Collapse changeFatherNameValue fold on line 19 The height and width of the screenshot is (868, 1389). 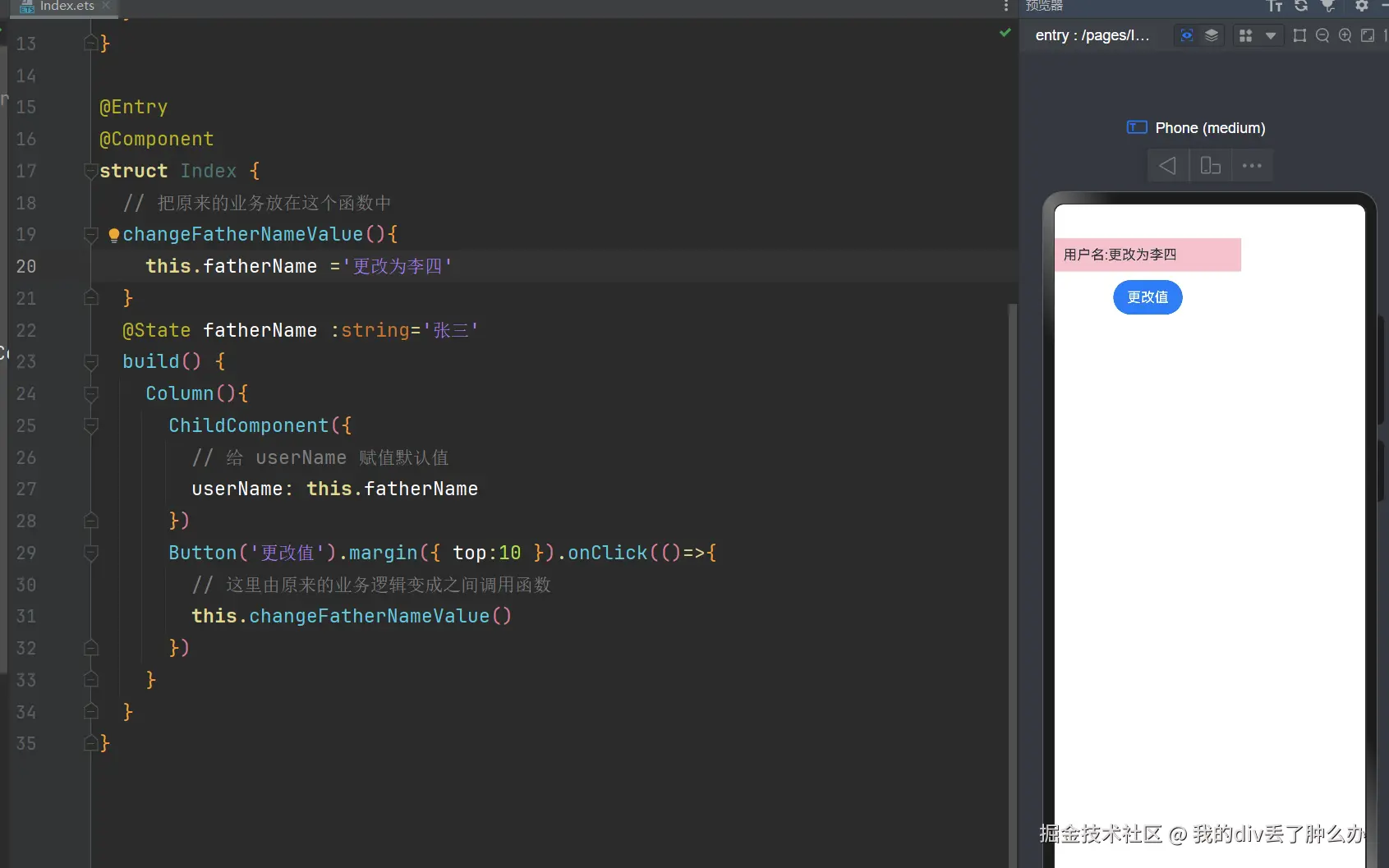pos(91,235)
